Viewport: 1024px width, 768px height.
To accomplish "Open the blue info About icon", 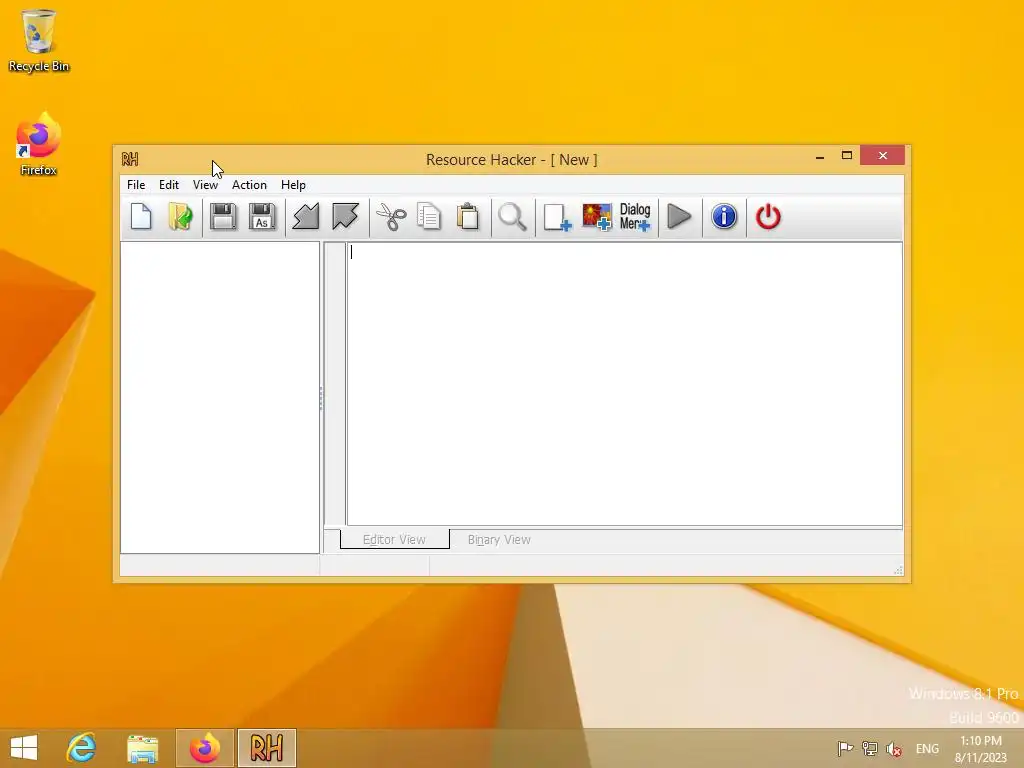I will (724, 217).
